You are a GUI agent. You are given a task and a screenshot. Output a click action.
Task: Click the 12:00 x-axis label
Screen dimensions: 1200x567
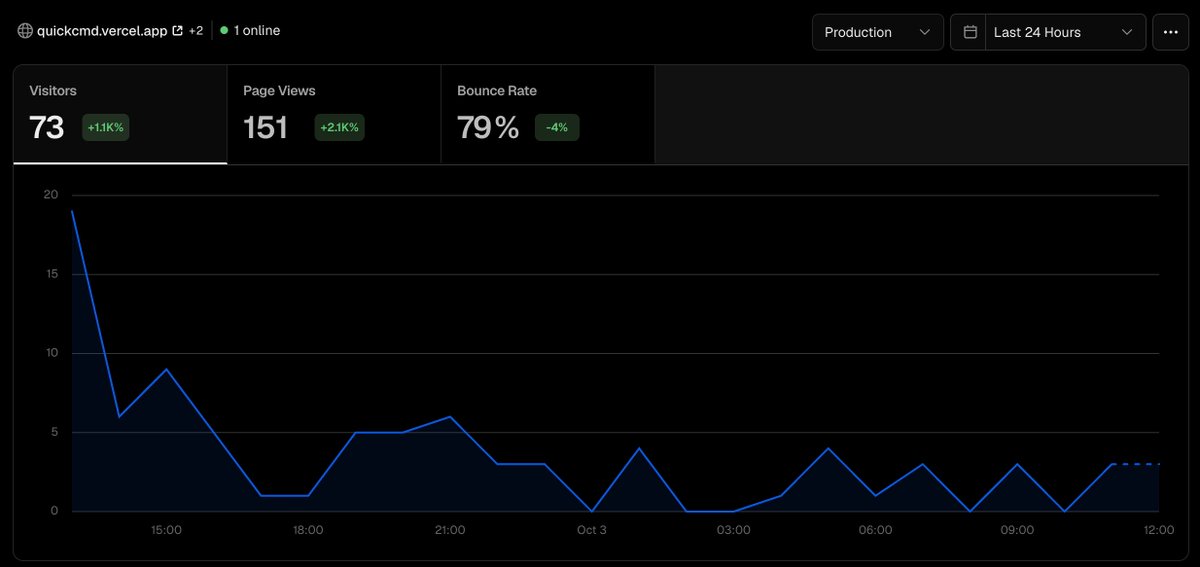[1158, 530]
